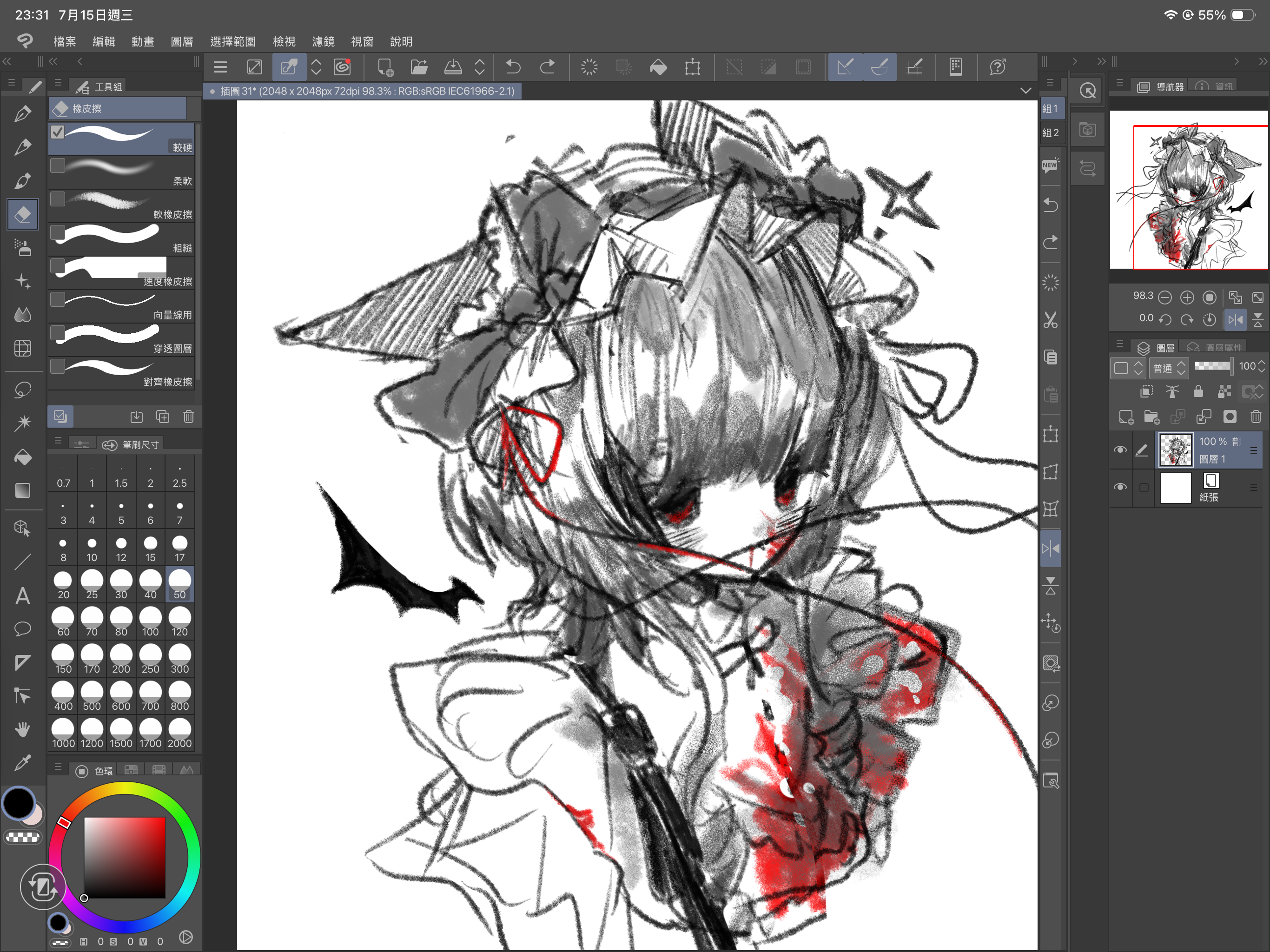This screenshot has width=1270, height=952.
Task: Zoom in with the navigator plus button
Action: [1187, 297]
